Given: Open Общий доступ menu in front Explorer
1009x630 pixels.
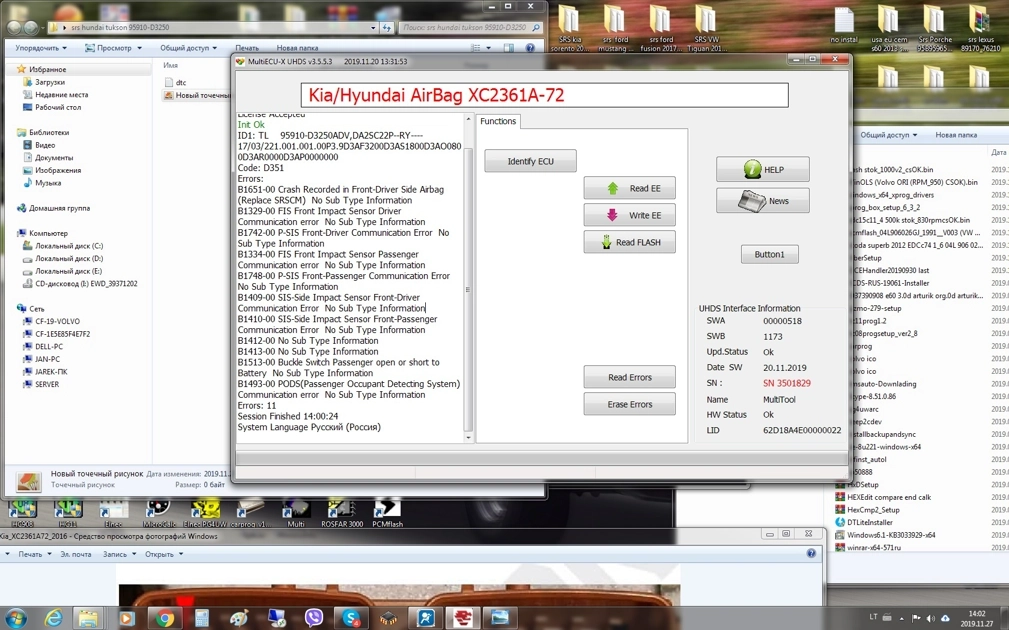Looking at the screenshot, I should coord(189,48).
